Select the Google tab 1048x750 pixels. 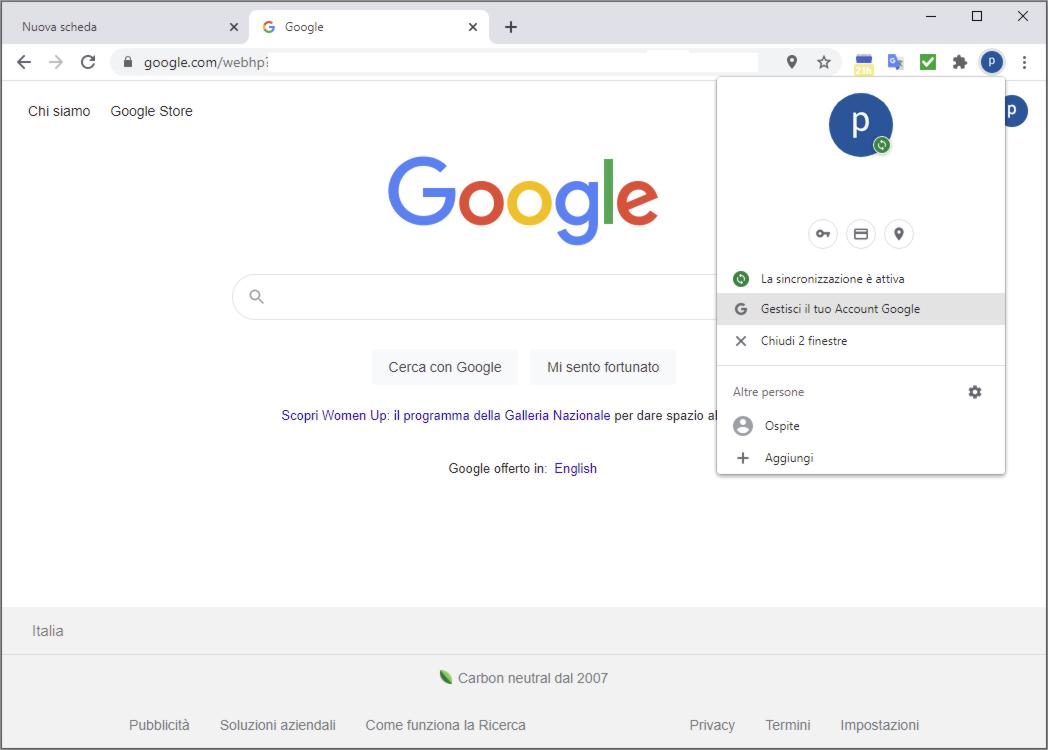tap(370, 27)
